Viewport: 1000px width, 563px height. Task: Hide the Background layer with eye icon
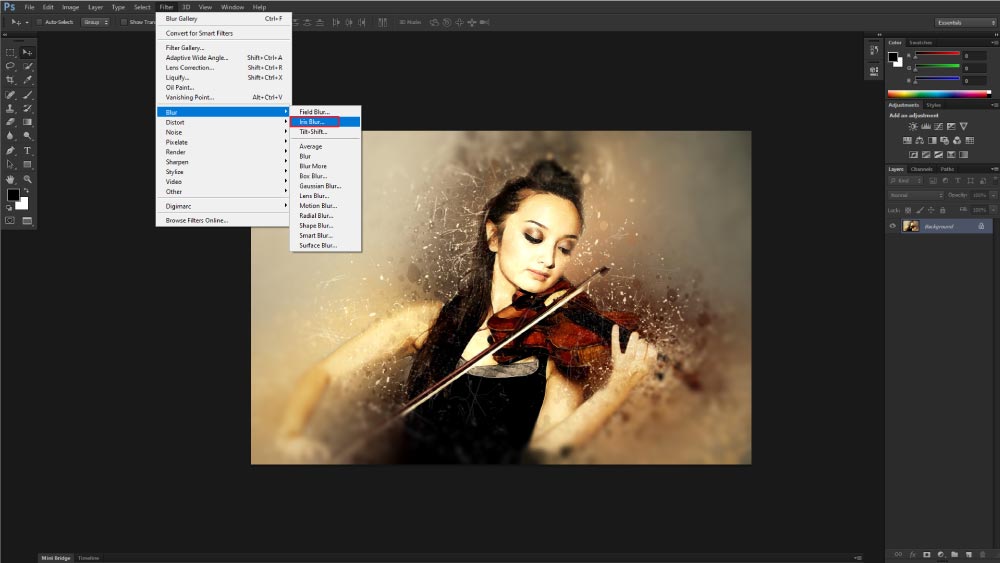(892, 226)
